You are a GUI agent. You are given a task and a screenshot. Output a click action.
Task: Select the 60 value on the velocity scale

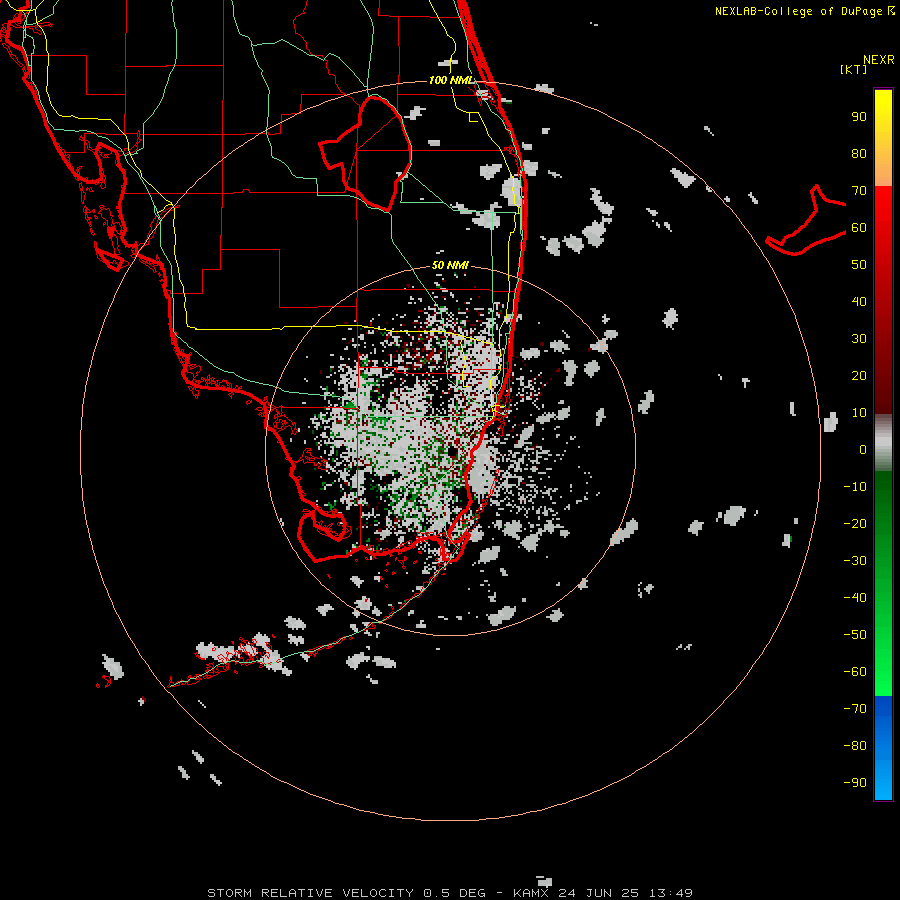tap(859, 228)
